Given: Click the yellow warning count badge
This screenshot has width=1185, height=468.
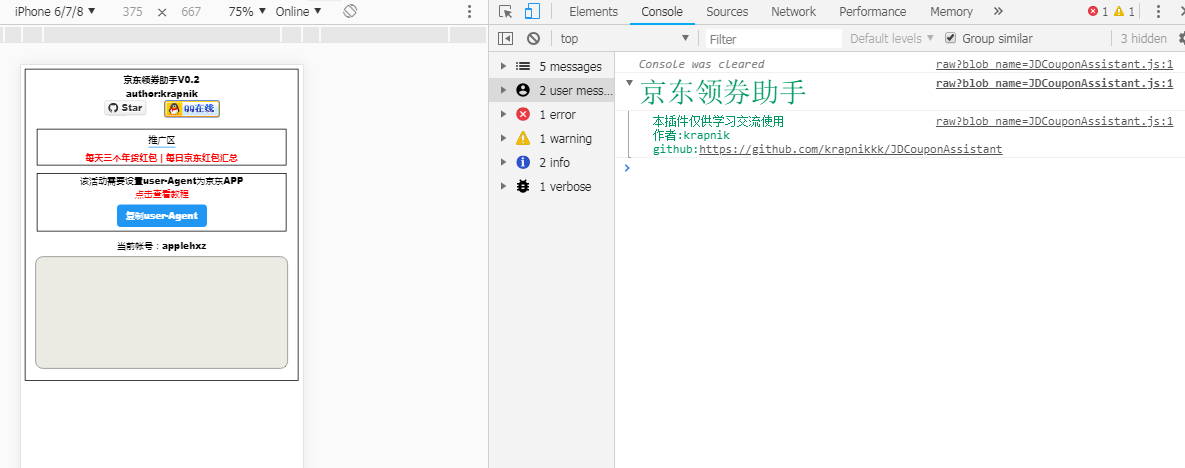Looking at the screenshot, I should (1124, 11).
